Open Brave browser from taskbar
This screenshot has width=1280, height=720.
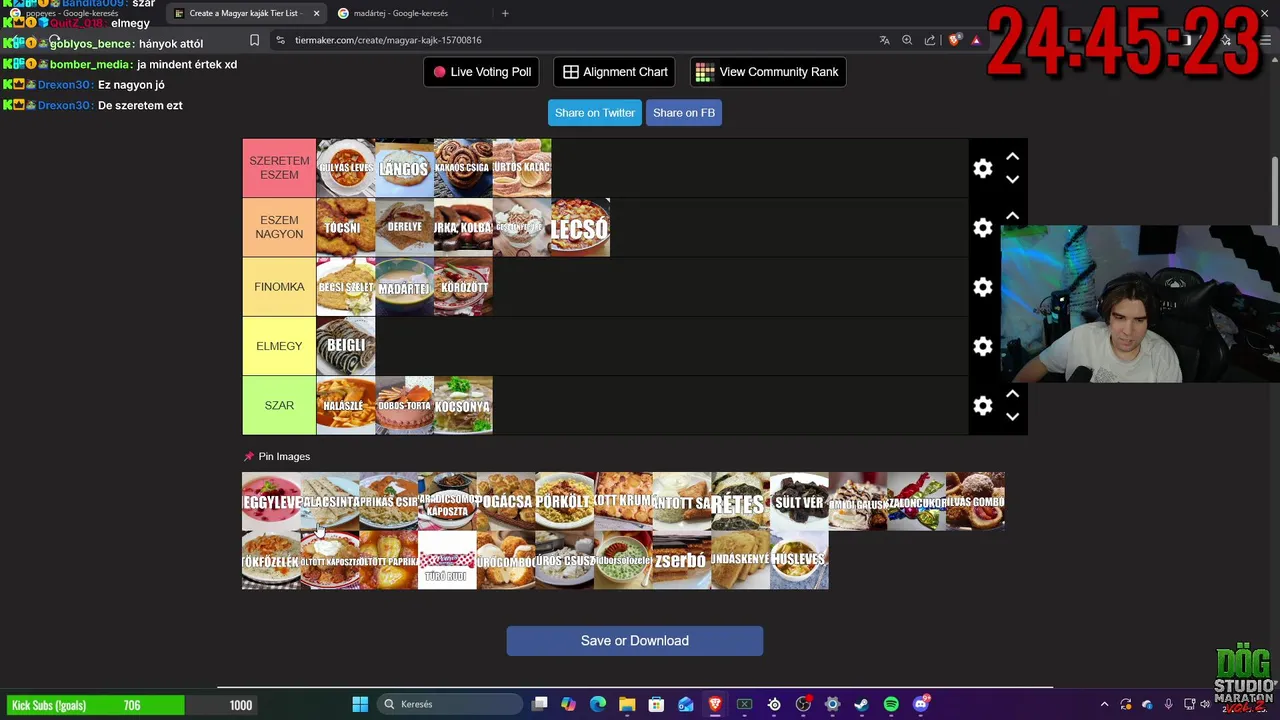715,704
